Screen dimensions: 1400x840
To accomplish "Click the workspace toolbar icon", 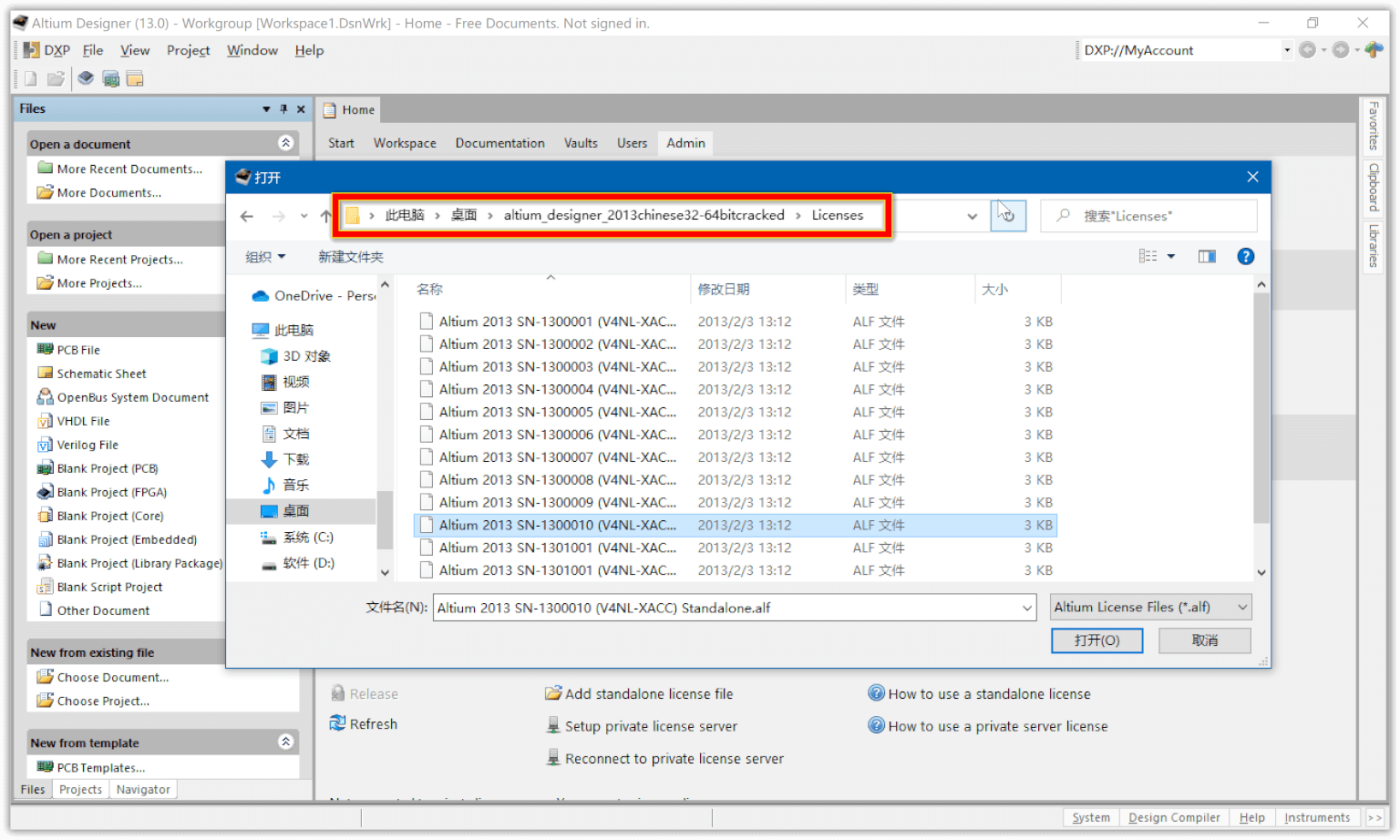I will coord(135,78).
